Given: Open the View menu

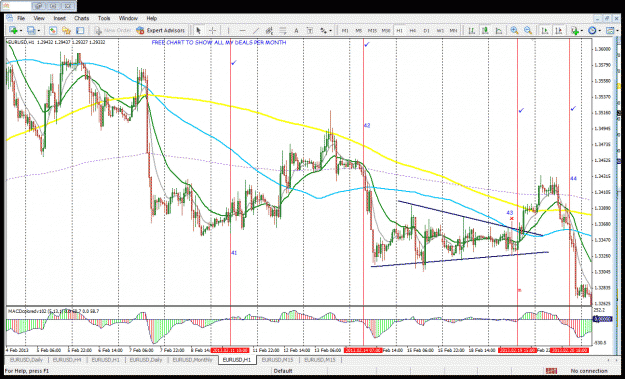Looking at the screenshot, I should 39,18.
